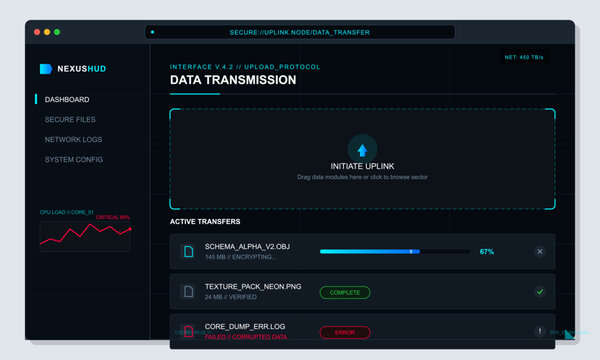The image size is (600, 360).
Task: Click the Error status badge
Action: [345, 332]
